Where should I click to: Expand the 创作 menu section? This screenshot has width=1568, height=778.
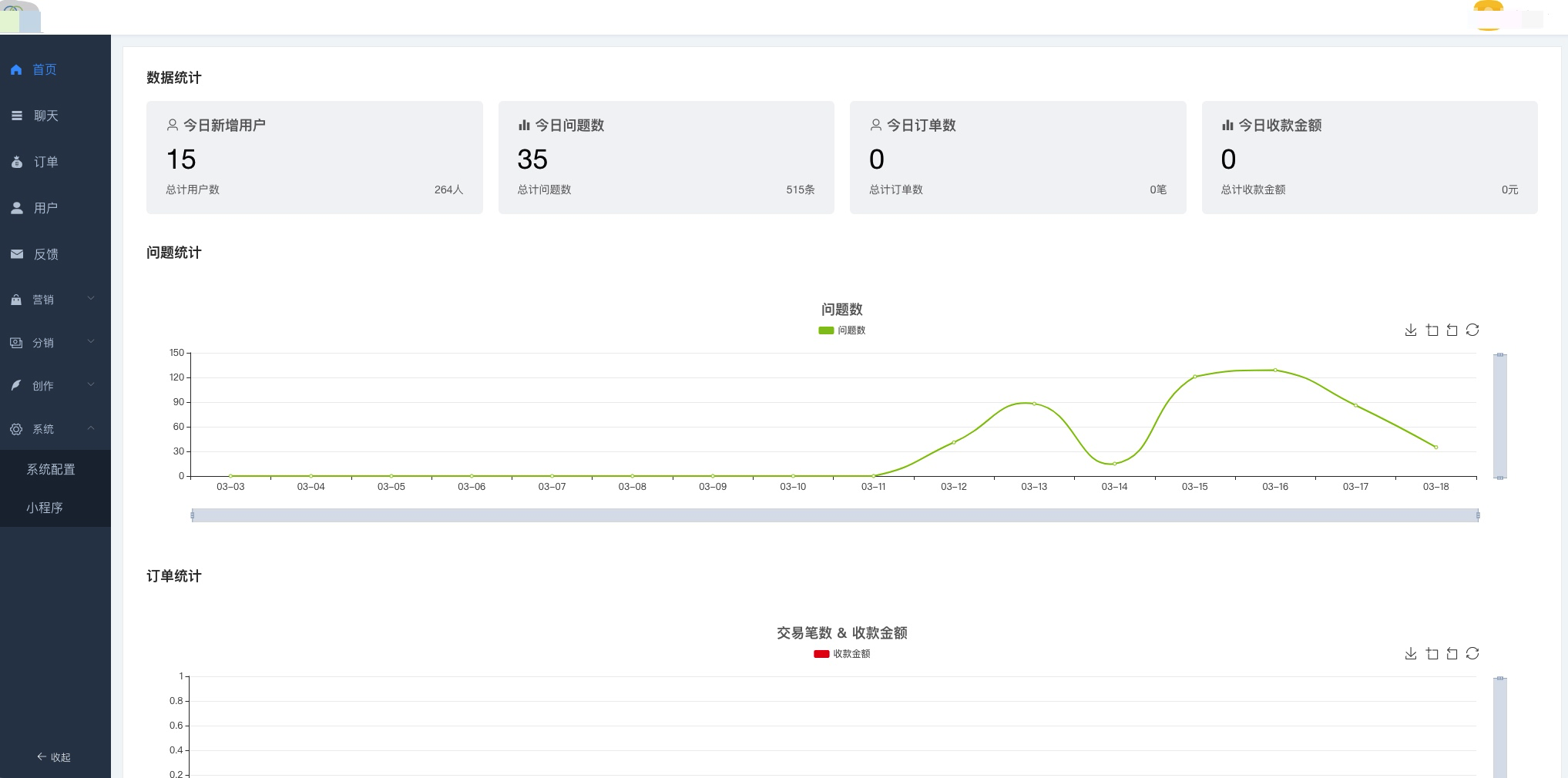(x=55, y=386)
